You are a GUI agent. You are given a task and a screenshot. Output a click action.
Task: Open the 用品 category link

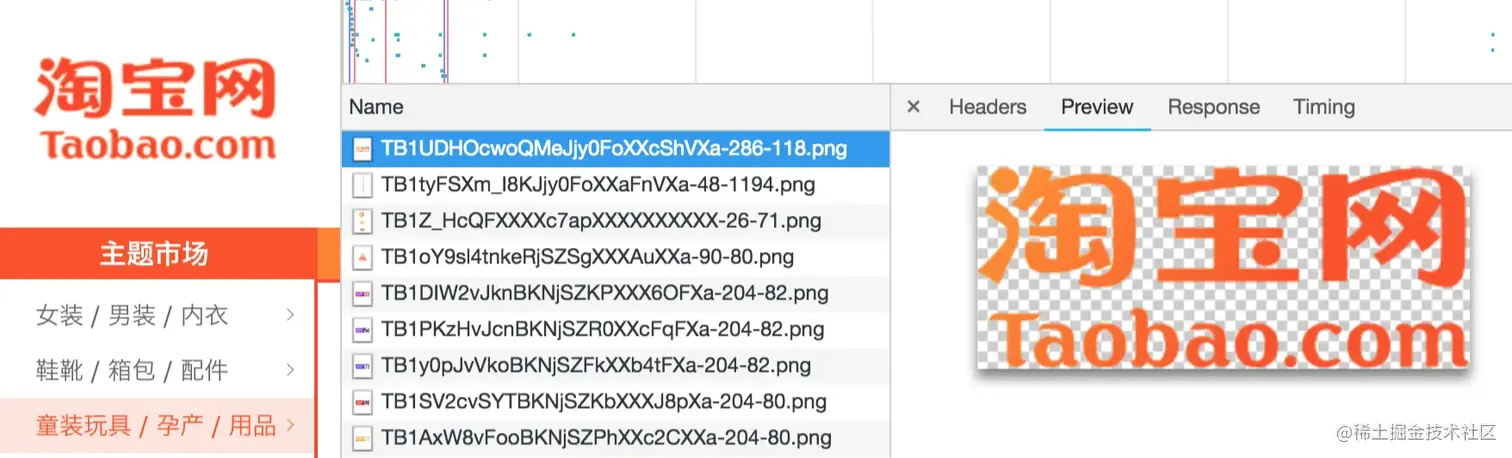[x=253, y=426]
